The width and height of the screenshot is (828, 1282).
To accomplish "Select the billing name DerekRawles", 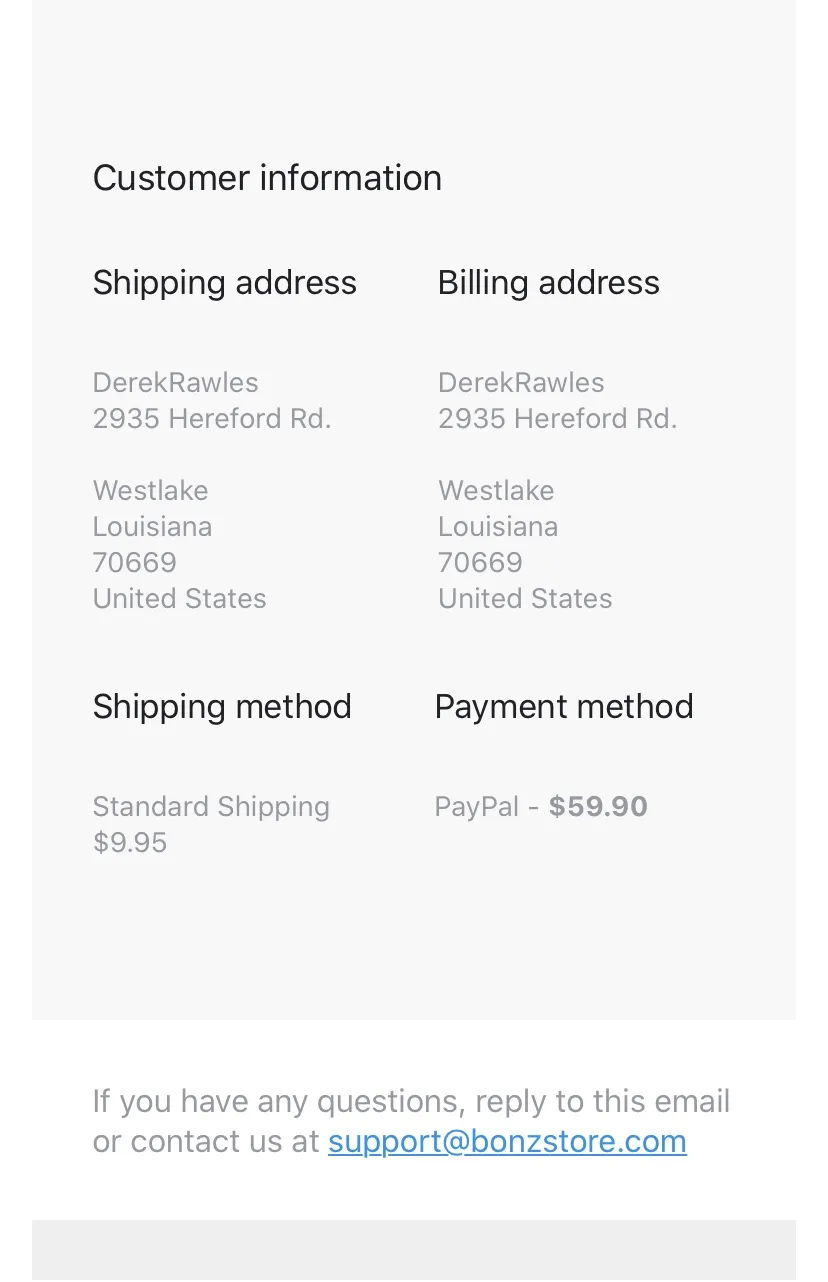I will click(521, 383).
